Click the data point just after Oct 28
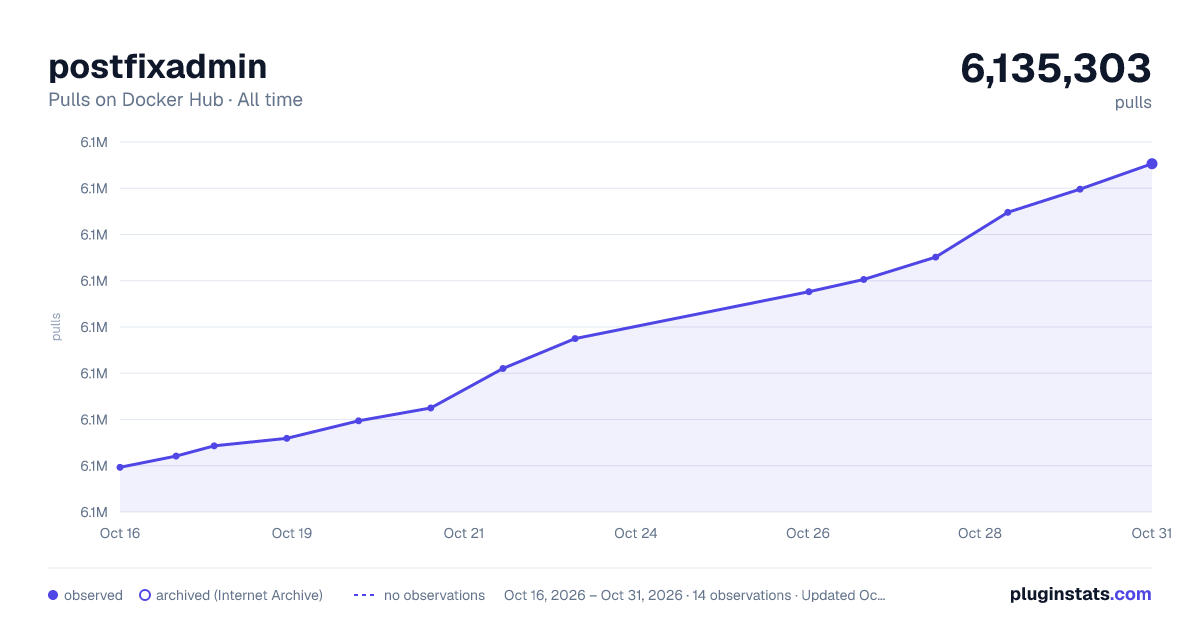The width and height of the screenshot is (1200, 630). [x=1008, y=212]
